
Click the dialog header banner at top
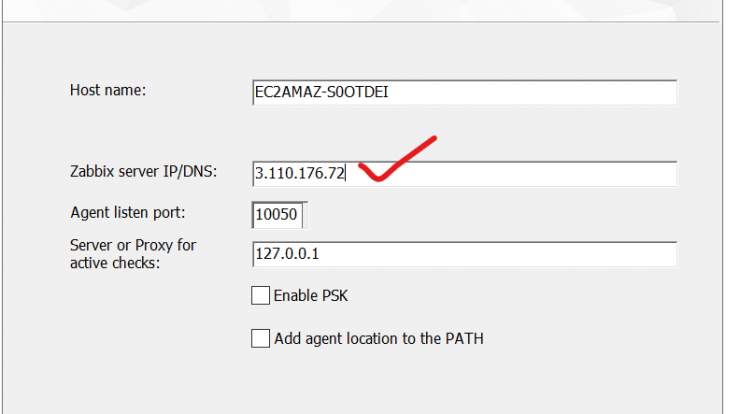pyautogui.click(x=361, y=10)
